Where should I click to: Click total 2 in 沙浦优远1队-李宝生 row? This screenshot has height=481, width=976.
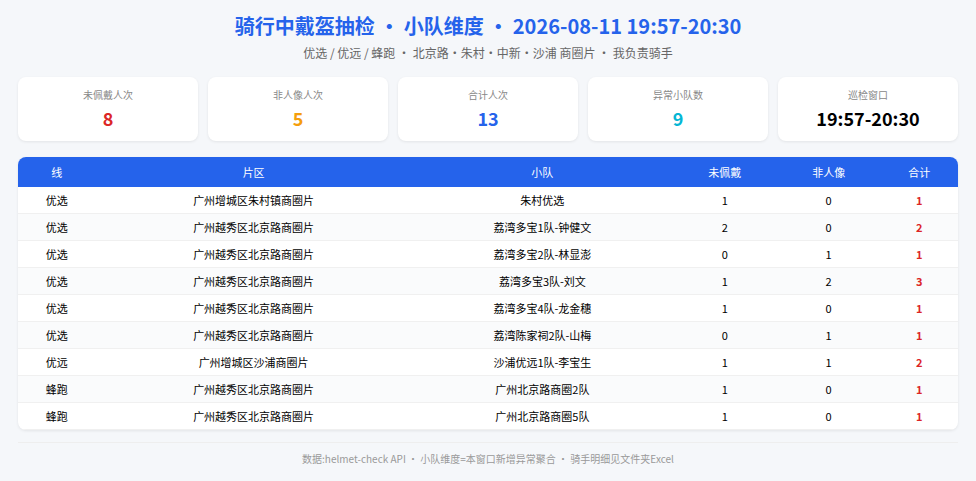point(919,363)
